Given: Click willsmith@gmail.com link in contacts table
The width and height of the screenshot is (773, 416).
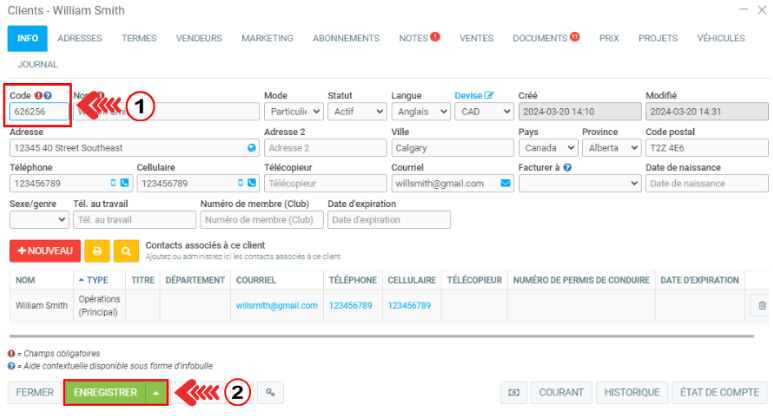Looking at the screenshot, I should 277,306.
